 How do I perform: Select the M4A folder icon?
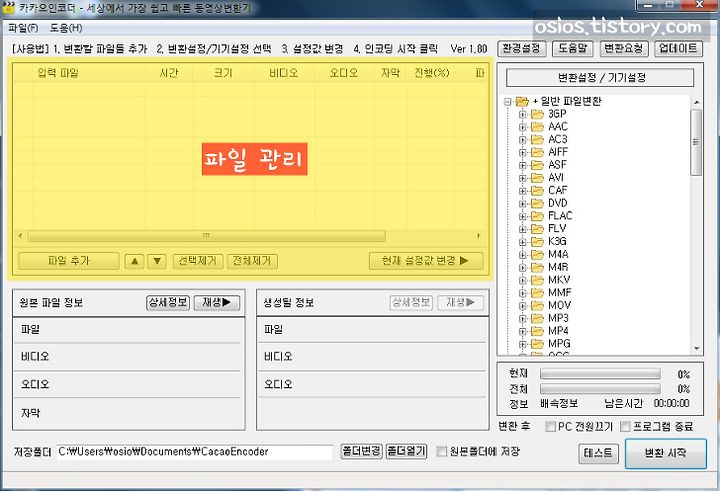(x=537, y=254)
